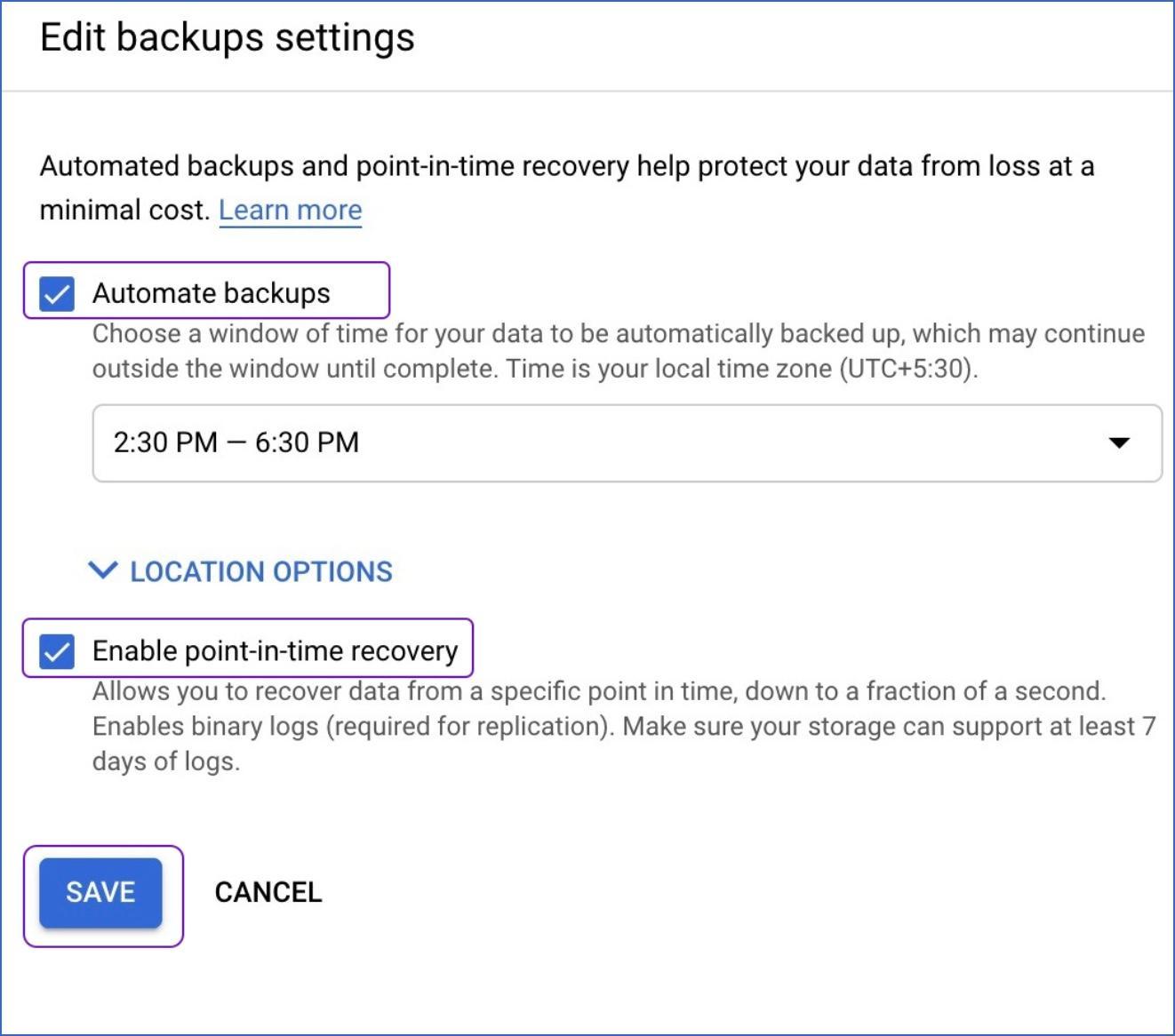
Task: Disable the point-in-time recovery checkbox
Action: (57, 651)
